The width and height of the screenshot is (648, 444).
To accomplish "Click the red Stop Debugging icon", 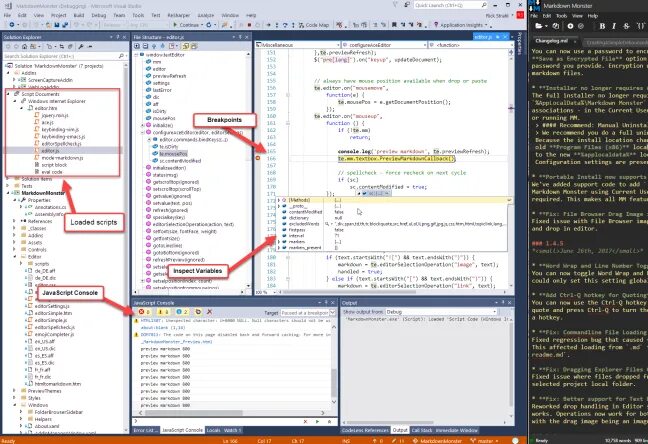I will pyautogui.click(x=249, y=25).
